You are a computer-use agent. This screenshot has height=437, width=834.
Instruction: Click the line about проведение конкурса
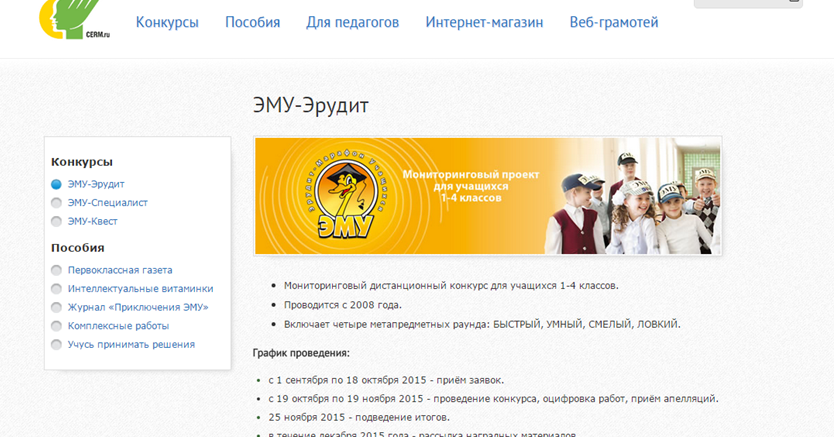[x=493, y=399]
